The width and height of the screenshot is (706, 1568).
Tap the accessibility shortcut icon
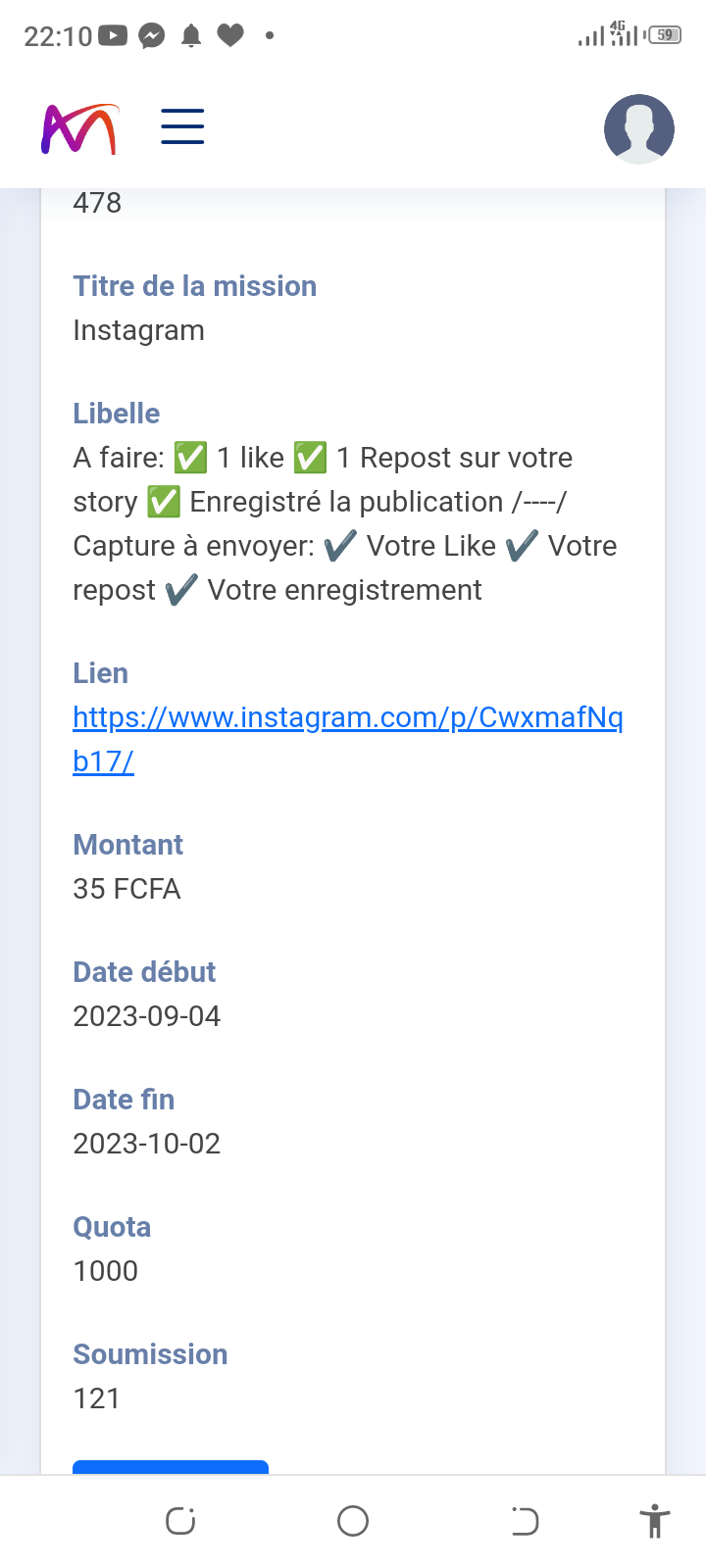click(x=654, y=1521)
